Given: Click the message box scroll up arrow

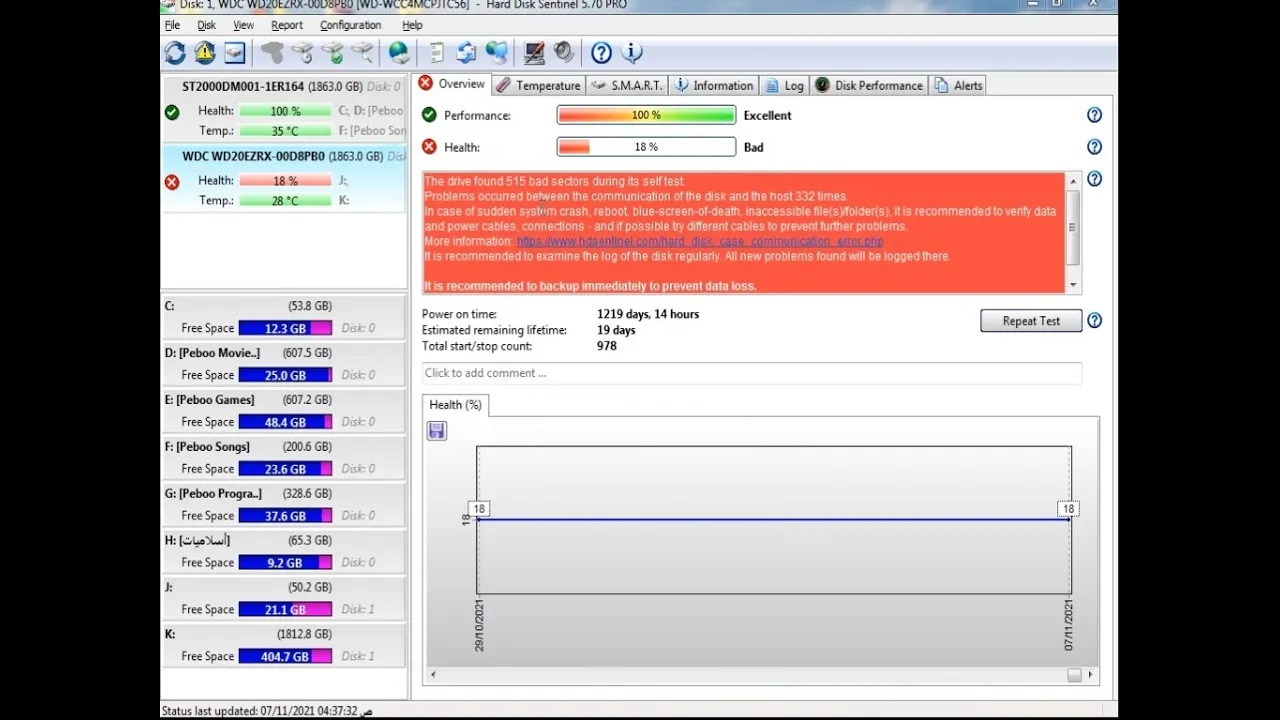Looking at the screenshot, I should tap(1074, 181).
